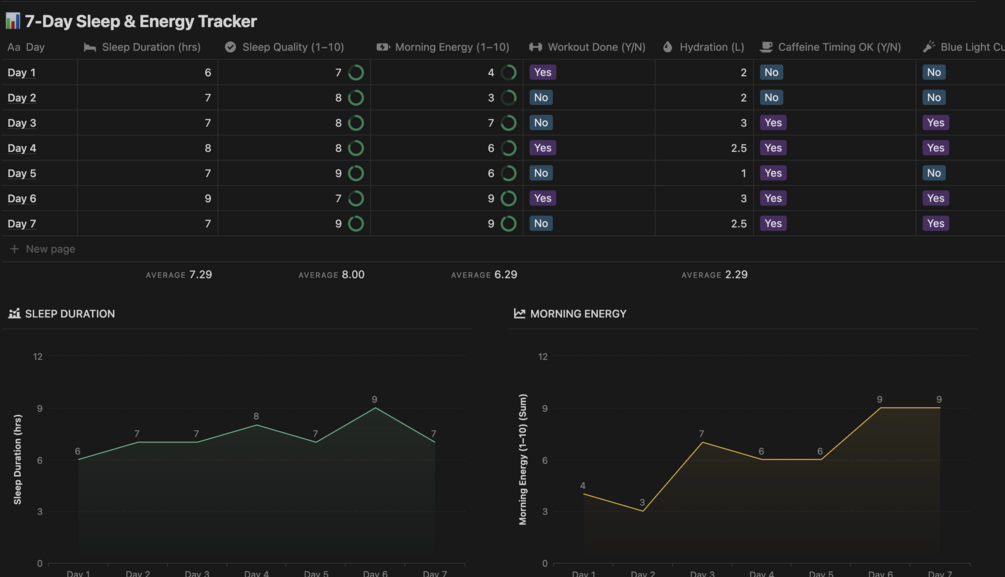Click the coffee cup icon in Caffeine Timing header
Image resolution: width=1005 pixels, height=577 pixels.
(766, 47)
